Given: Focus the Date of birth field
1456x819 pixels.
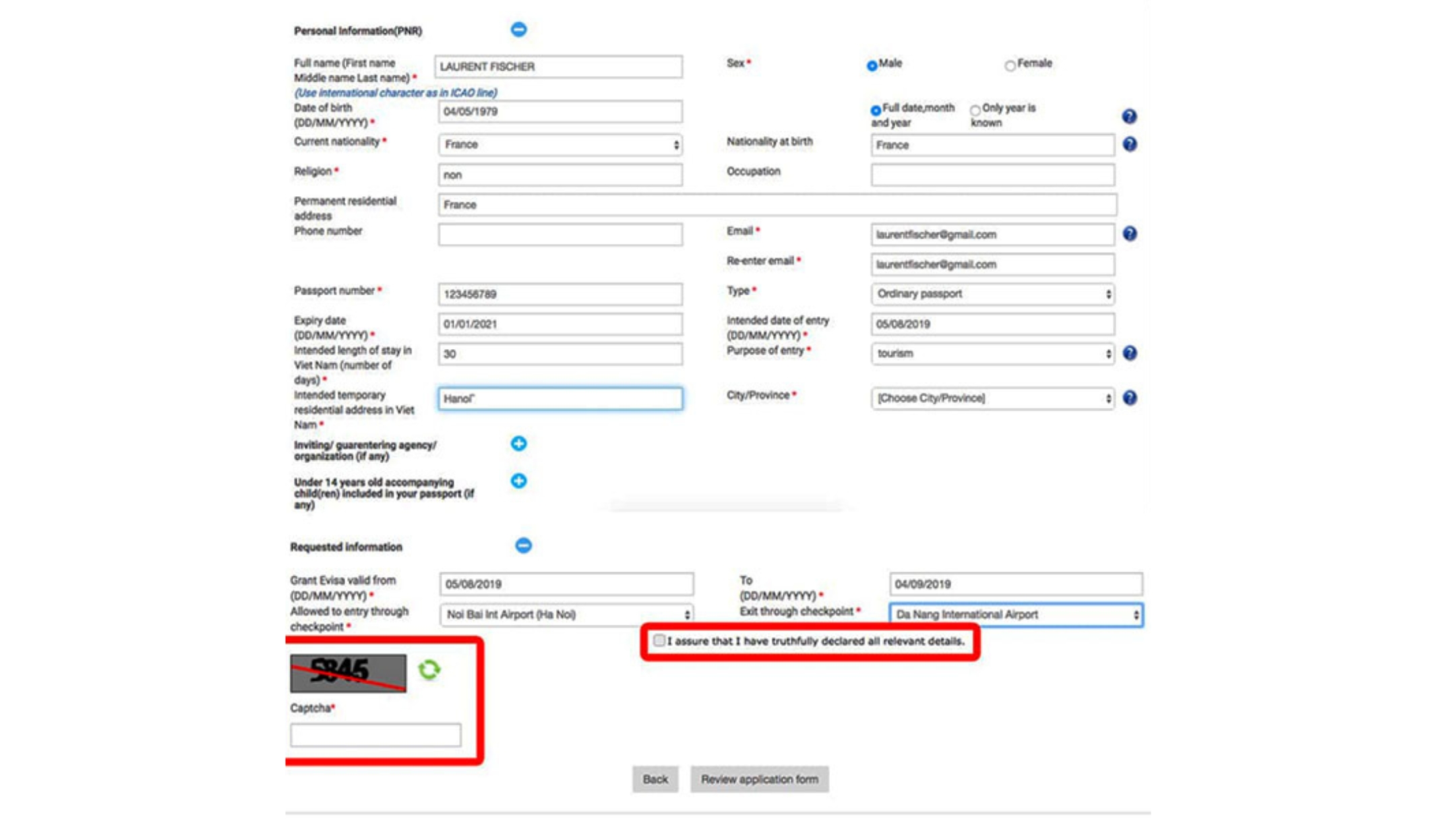Looking at the screenshot, I should click(x=560, y=111).
